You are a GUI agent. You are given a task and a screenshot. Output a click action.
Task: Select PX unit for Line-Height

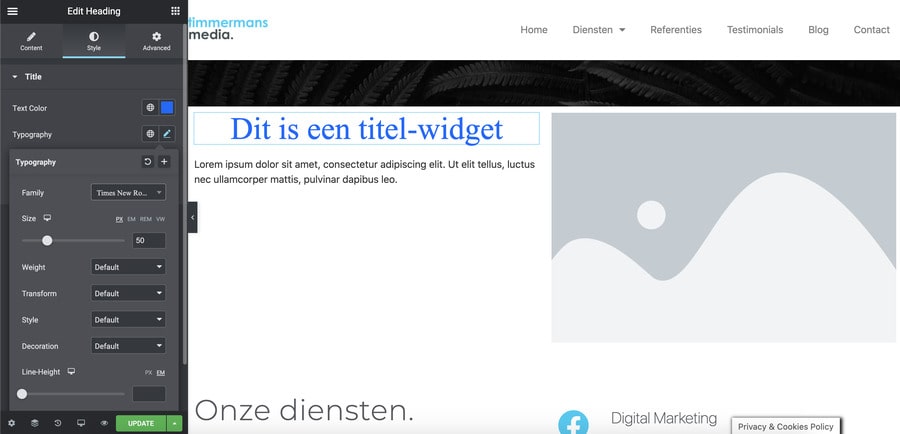tap(149, 373)
